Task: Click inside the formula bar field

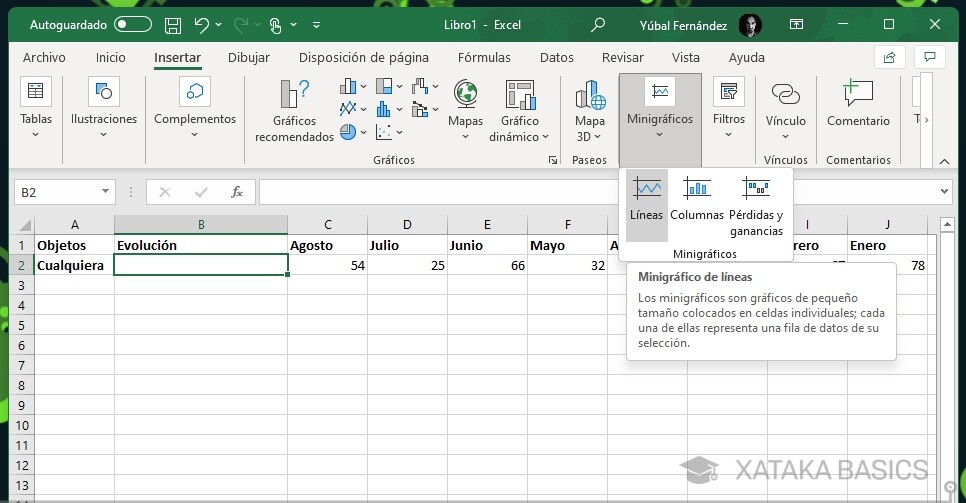Action: [440, 192]
